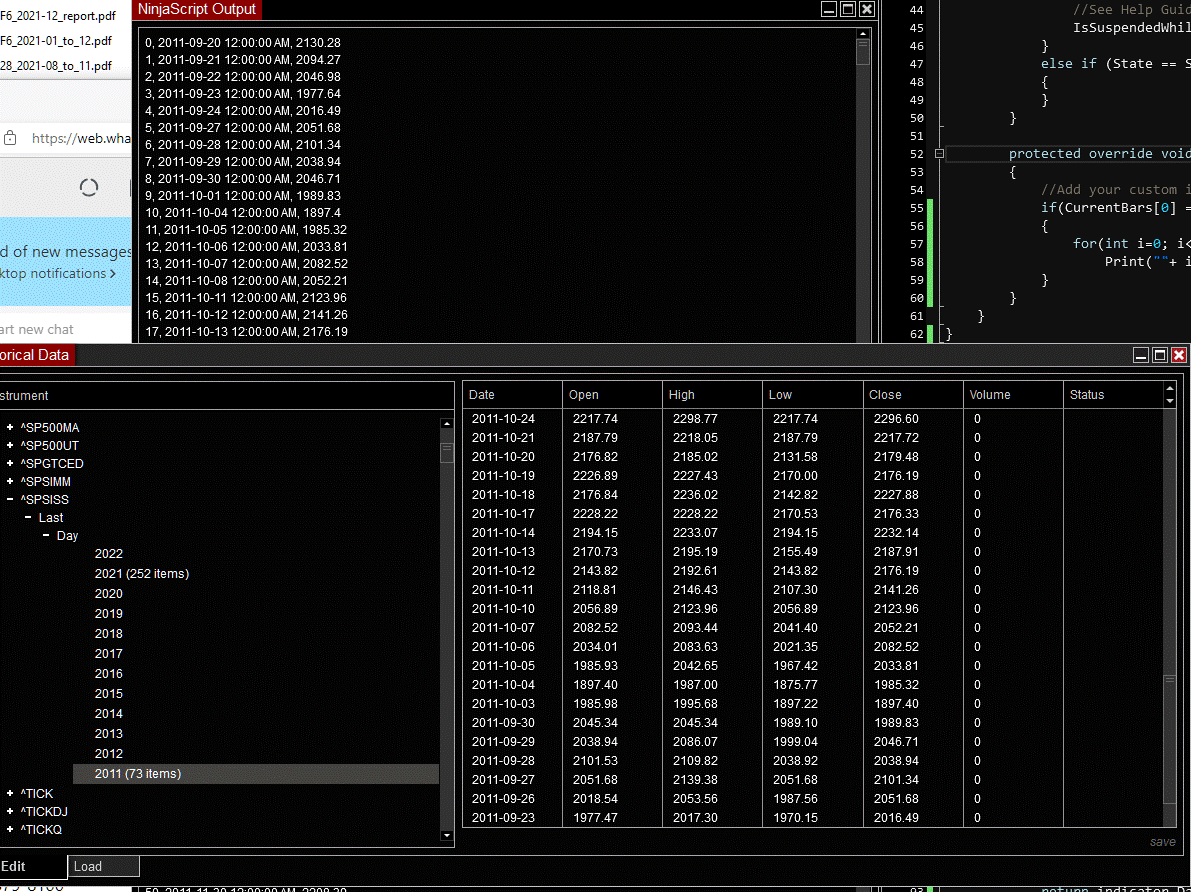Select year 2016 in data tree
1191x892 pixels.
[x=109, y=674]
